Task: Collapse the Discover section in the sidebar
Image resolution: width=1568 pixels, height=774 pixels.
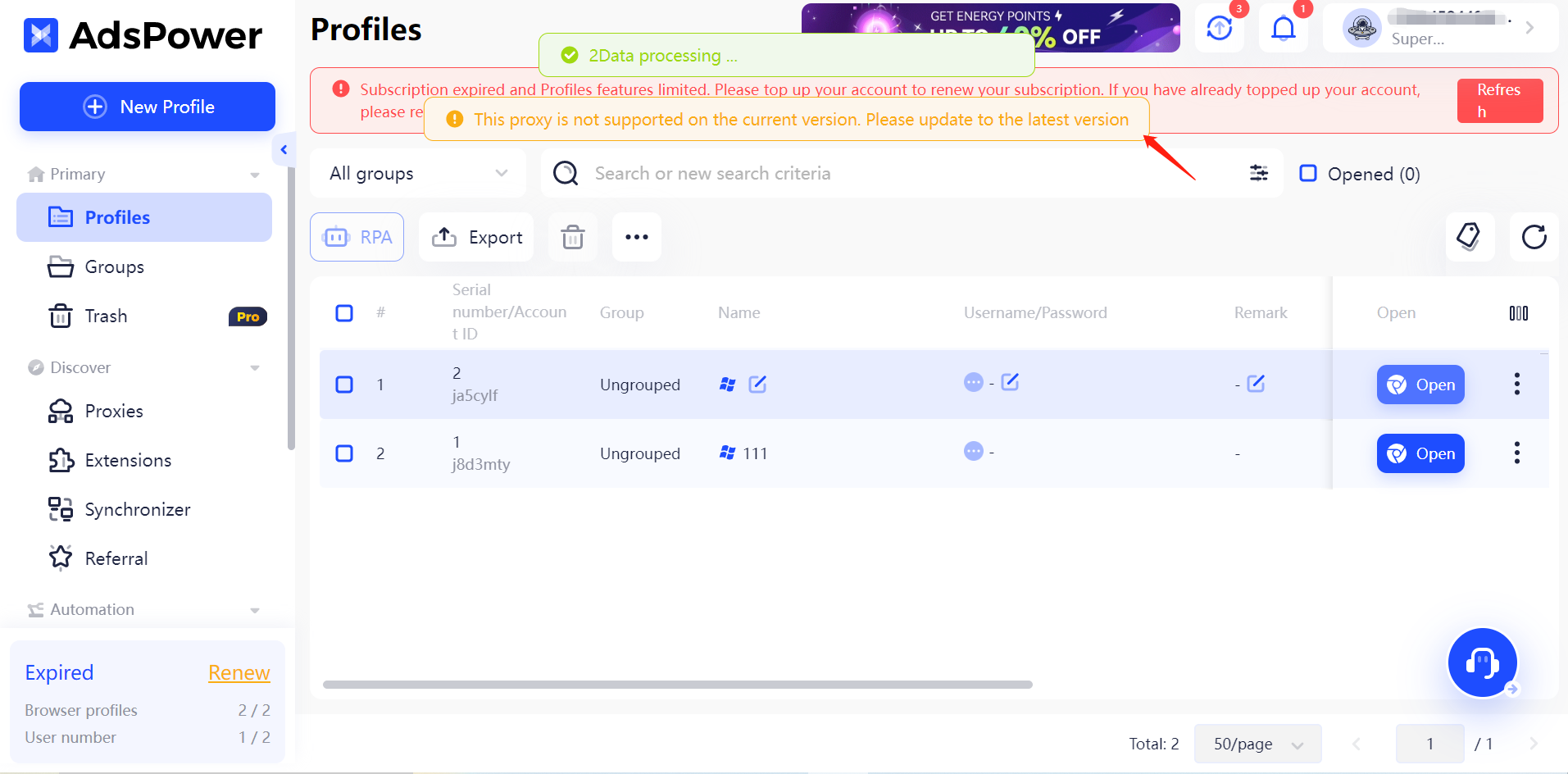Action: pyautogui.click(x=254, y=367)
